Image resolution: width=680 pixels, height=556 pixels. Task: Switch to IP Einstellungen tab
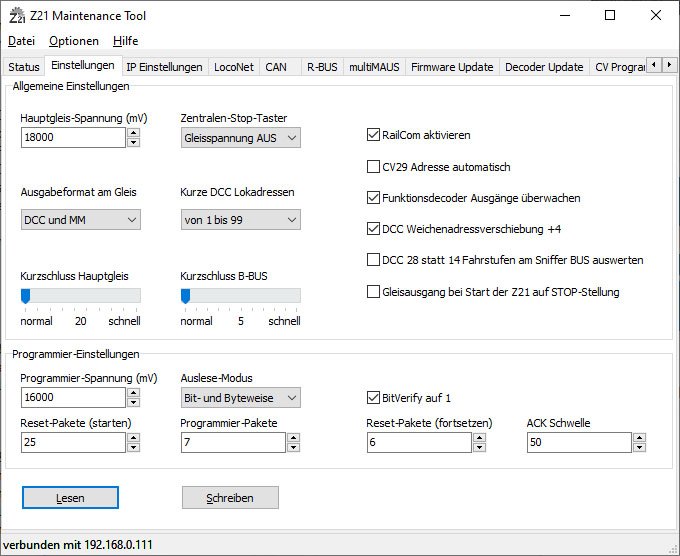(x=164, y=67)
